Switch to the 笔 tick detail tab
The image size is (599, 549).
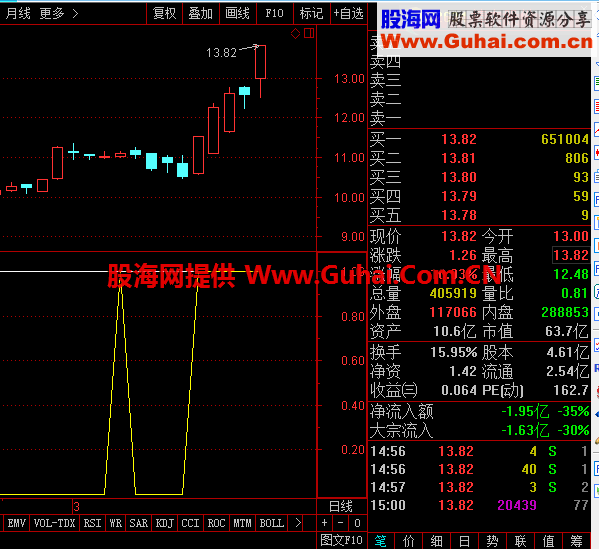pos(381,541)
